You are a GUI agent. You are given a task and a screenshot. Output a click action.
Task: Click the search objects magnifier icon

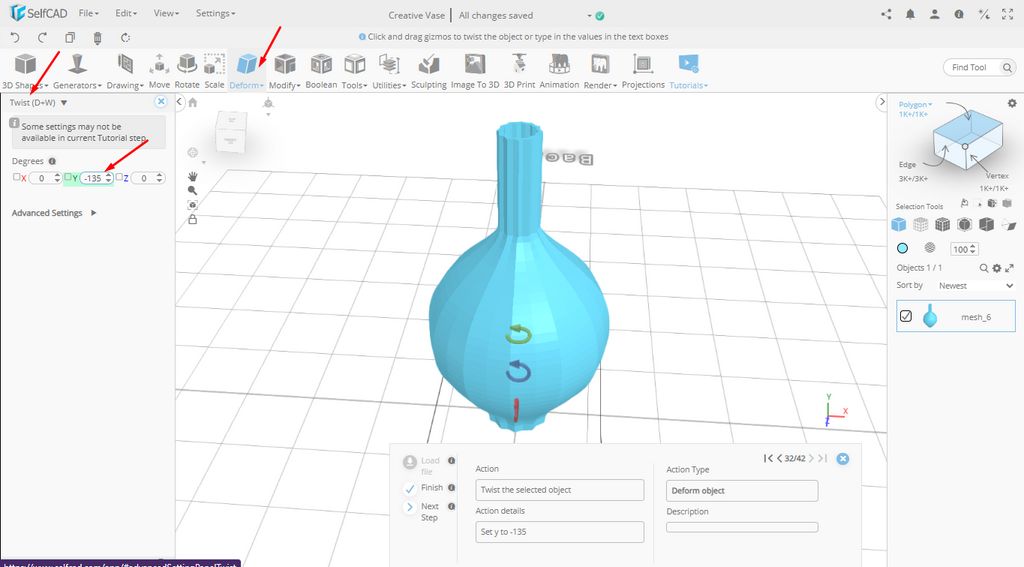tap(984, 268)
